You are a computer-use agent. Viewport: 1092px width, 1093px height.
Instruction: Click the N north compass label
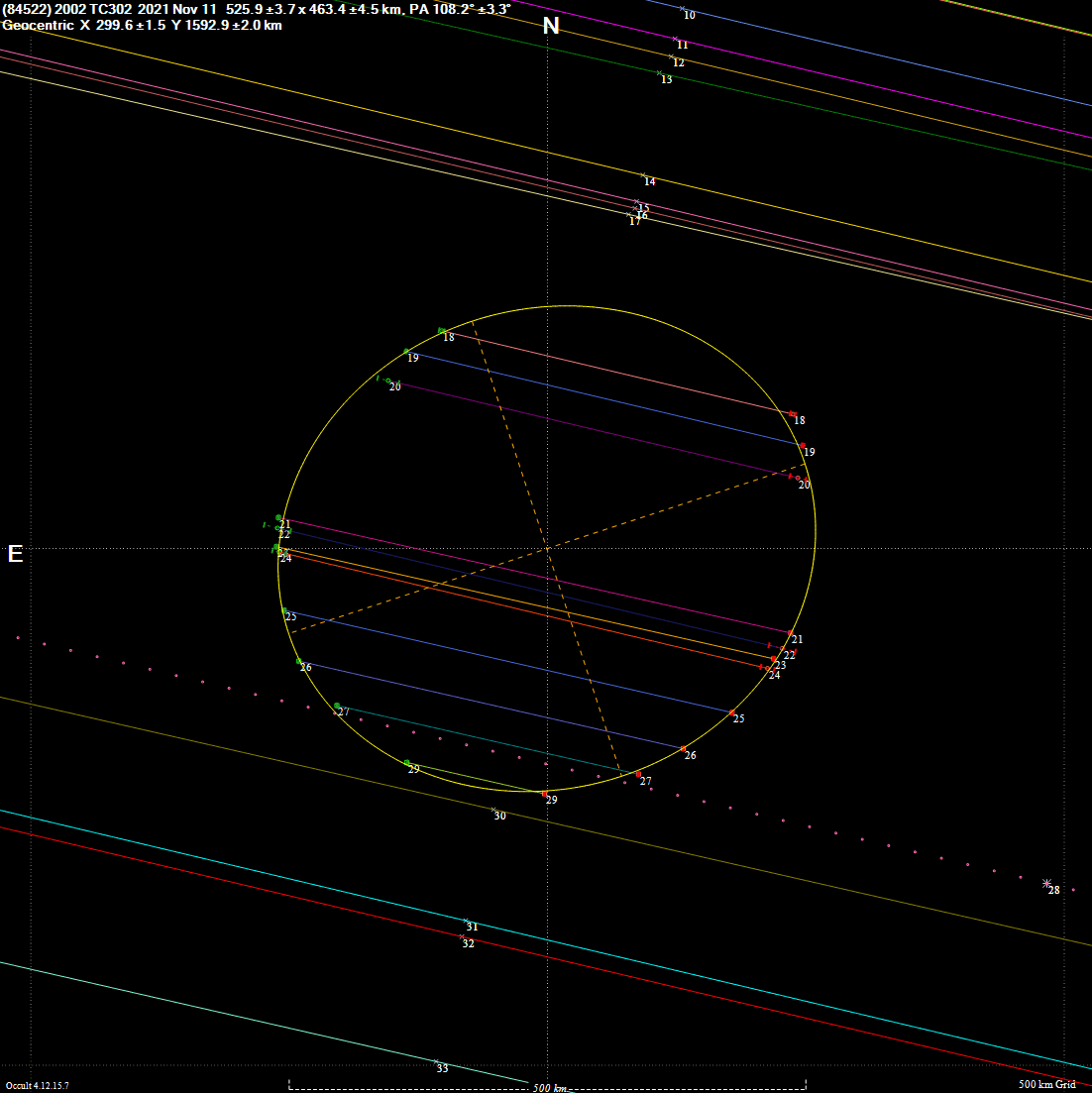pyautogui.click(x=551, y=26)
